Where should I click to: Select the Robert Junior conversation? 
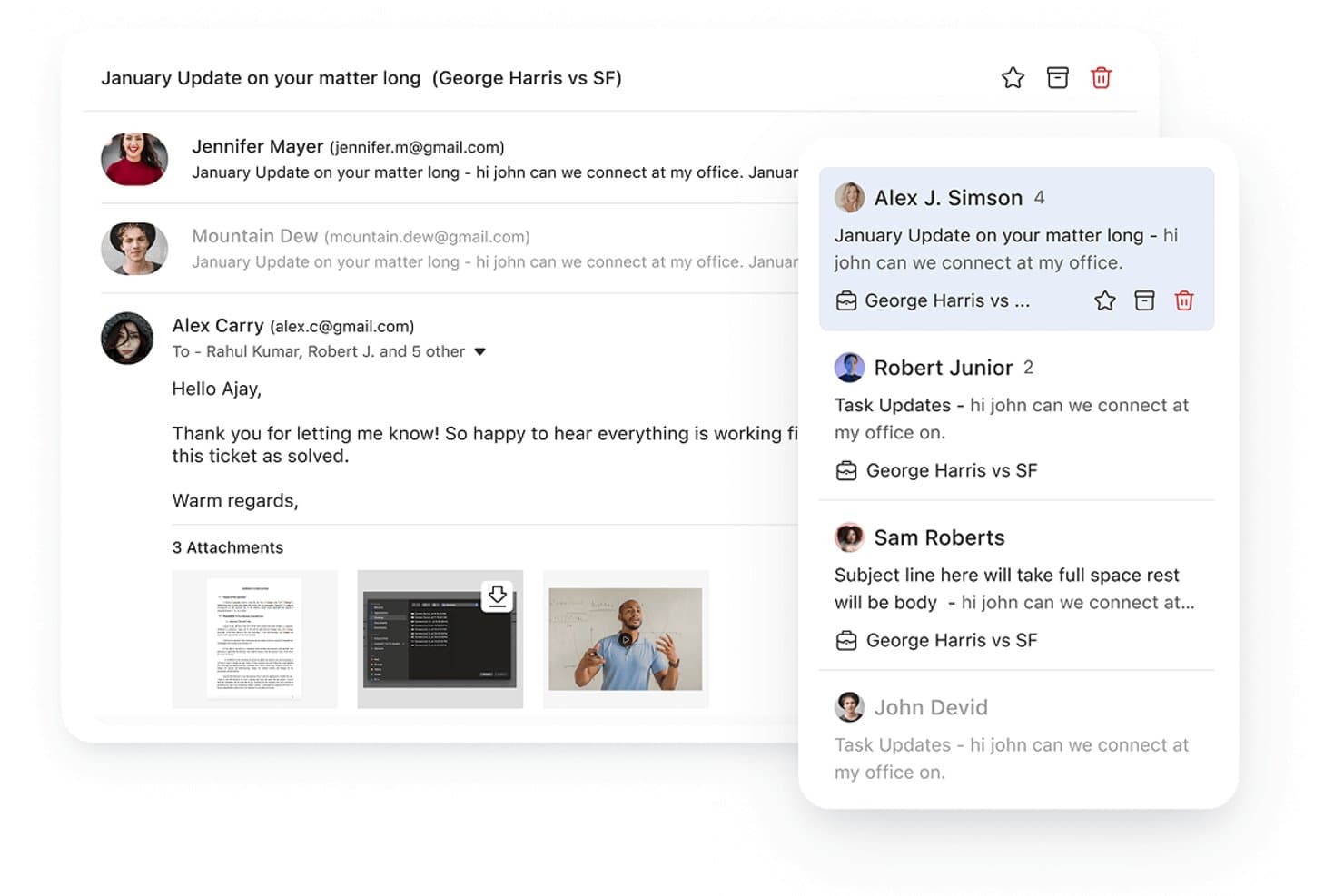pos(1016,417)
